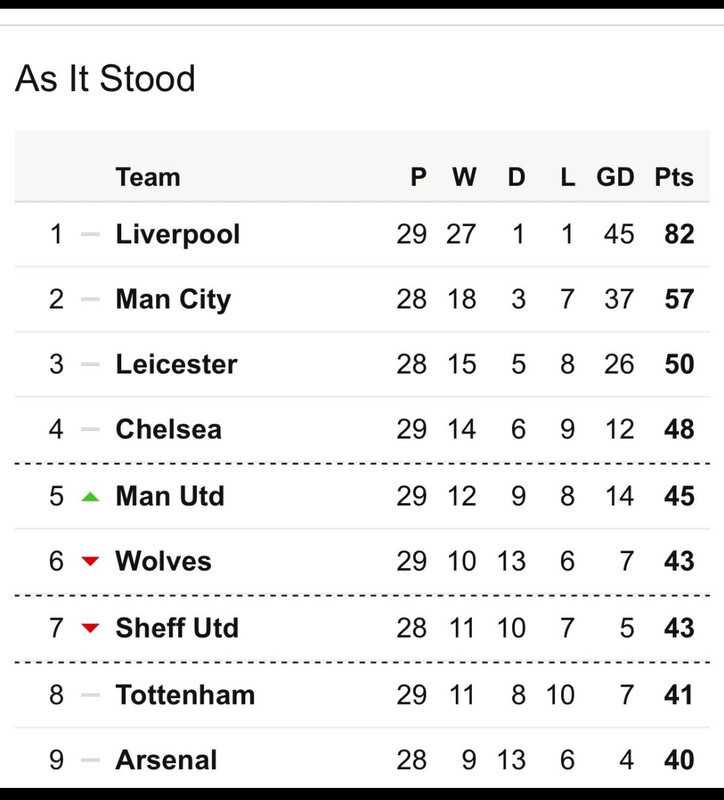Click the grey no-change dash beside Chelsea
The width and height of the screenshot is (724, 800).
pos(90,429)
